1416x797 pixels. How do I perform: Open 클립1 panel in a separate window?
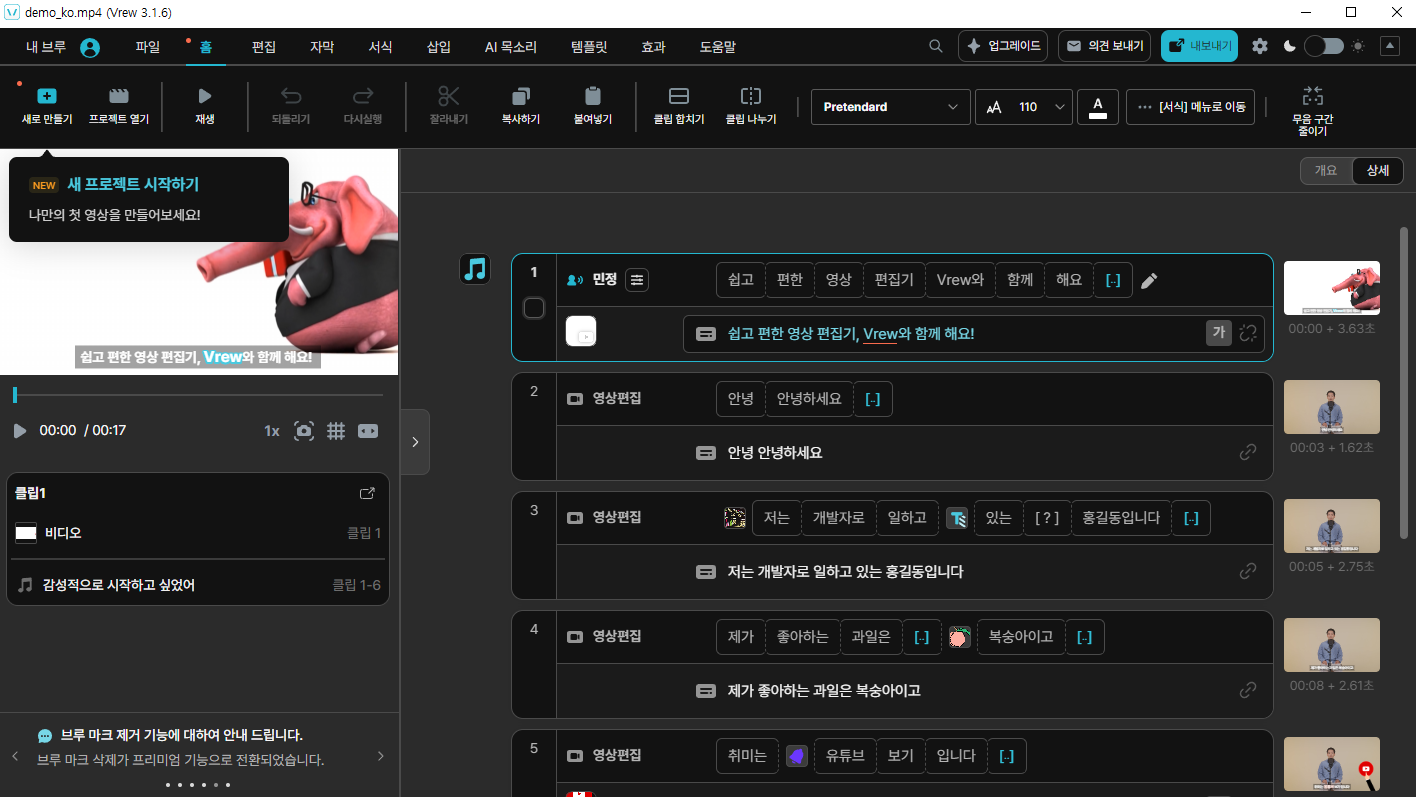click(367, 493)
